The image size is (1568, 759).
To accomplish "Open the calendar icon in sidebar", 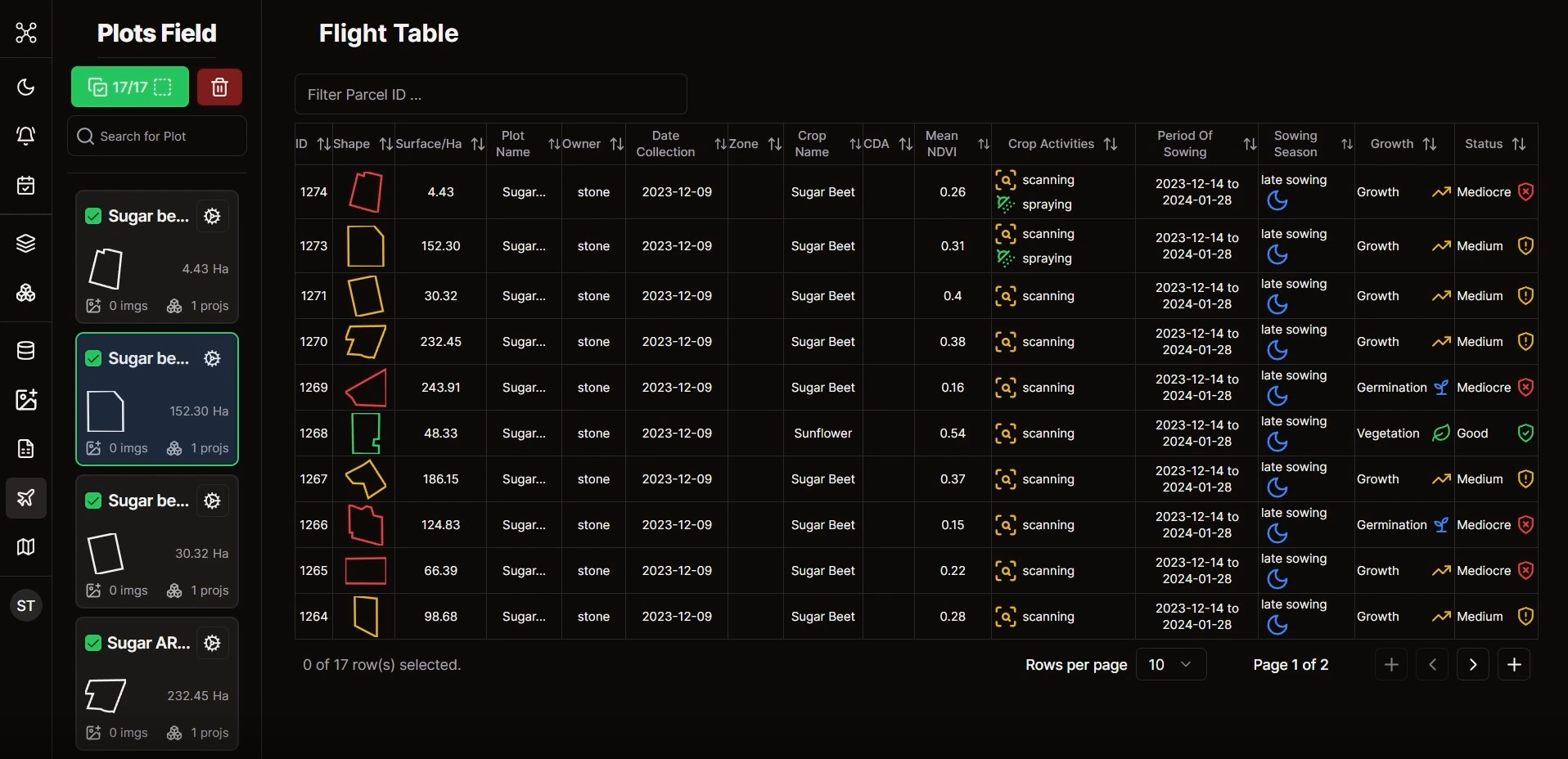I will [x=26, y=186].
